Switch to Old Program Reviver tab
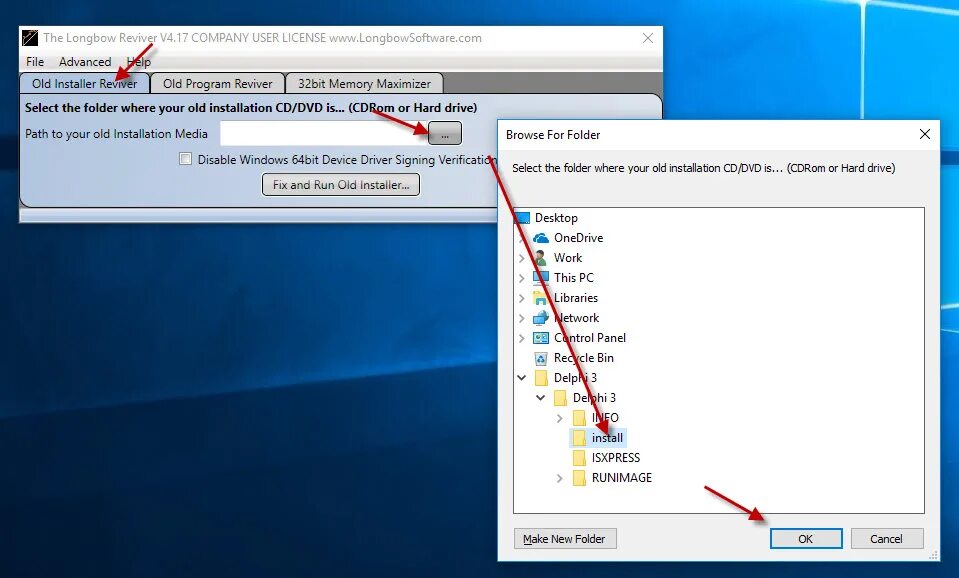 tap(218, 84)
